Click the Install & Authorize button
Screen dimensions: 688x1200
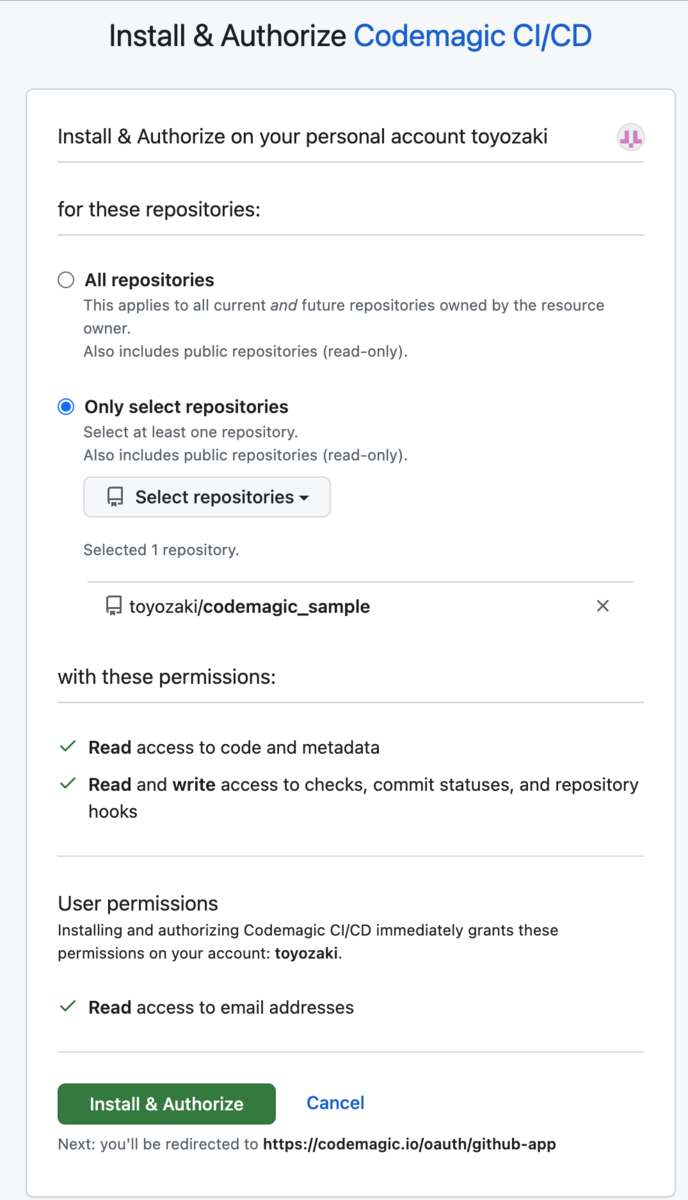point(166,1104)
